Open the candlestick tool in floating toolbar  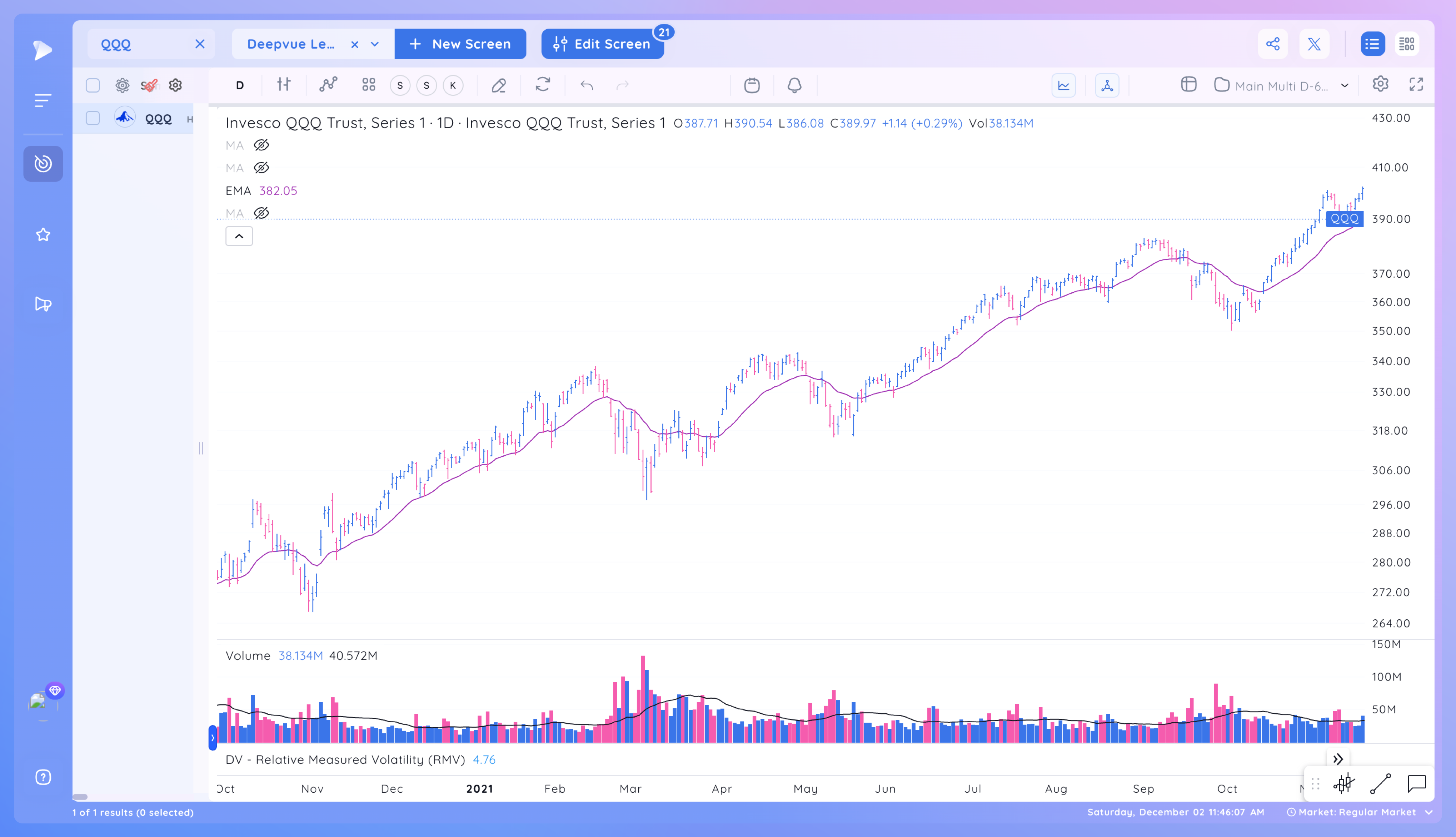(x=1344, y=783)
